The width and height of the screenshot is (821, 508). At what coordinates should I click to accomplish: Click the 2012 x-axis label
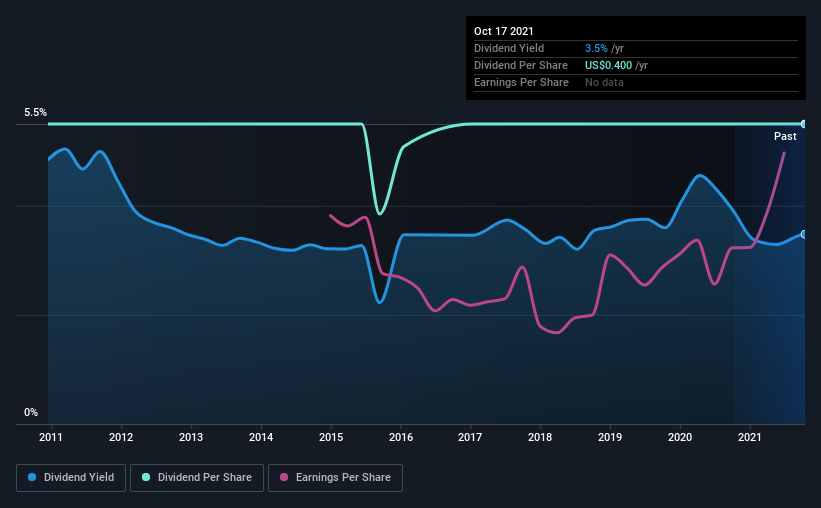[x=121, y=437]
